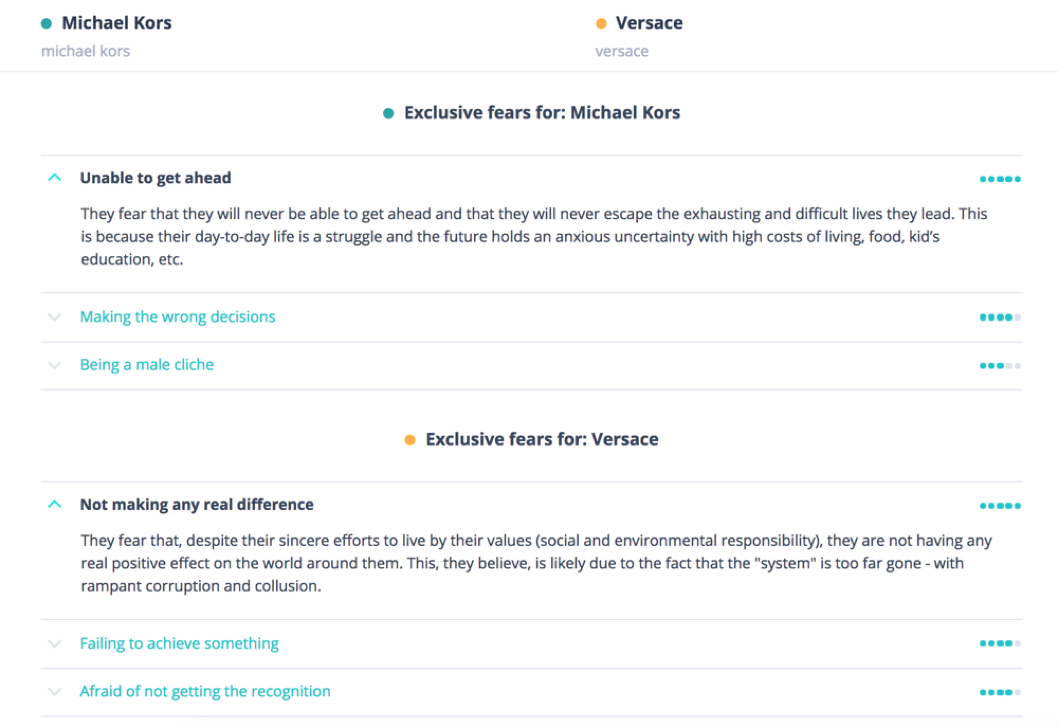Click rating dots for 'Making the wrong decisions'

pyautogui.click(x=1000, y=318)
